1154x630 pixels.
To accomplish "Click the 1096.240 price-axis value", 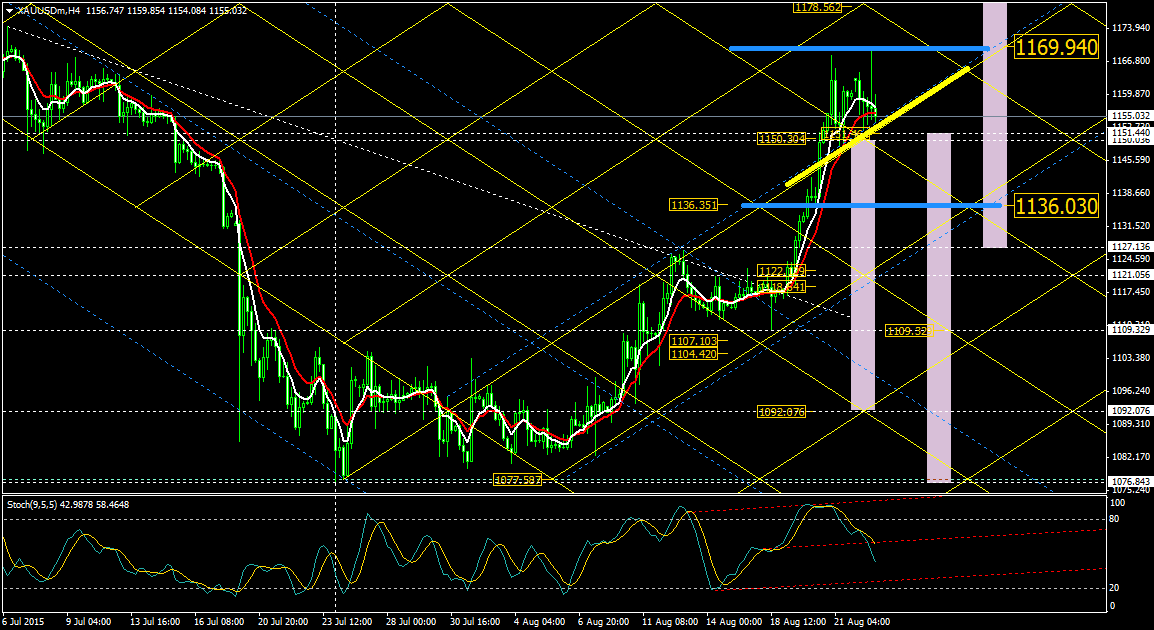I will [1130, 391].
